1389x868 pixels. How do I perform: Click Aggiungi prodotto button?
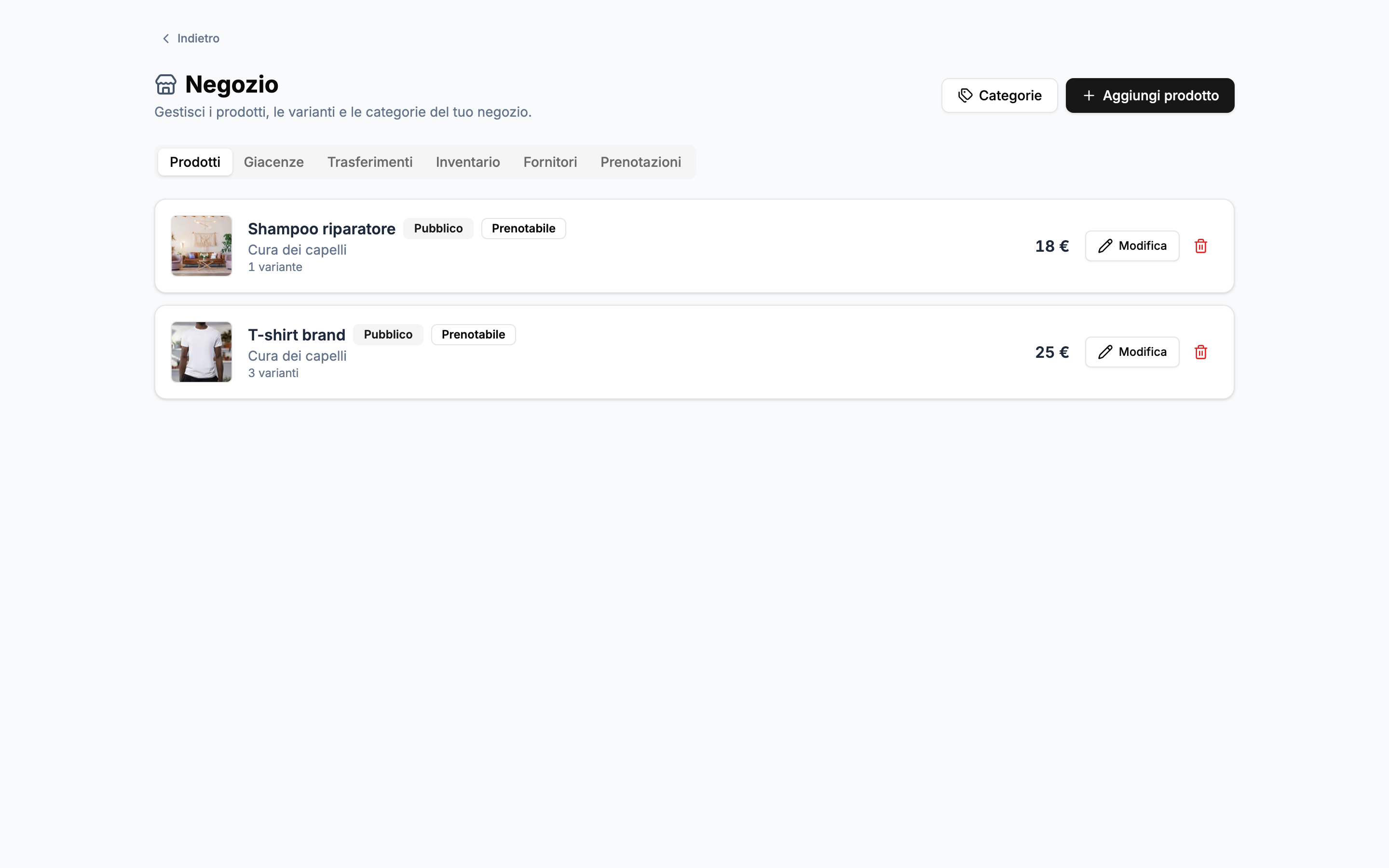1150,95
